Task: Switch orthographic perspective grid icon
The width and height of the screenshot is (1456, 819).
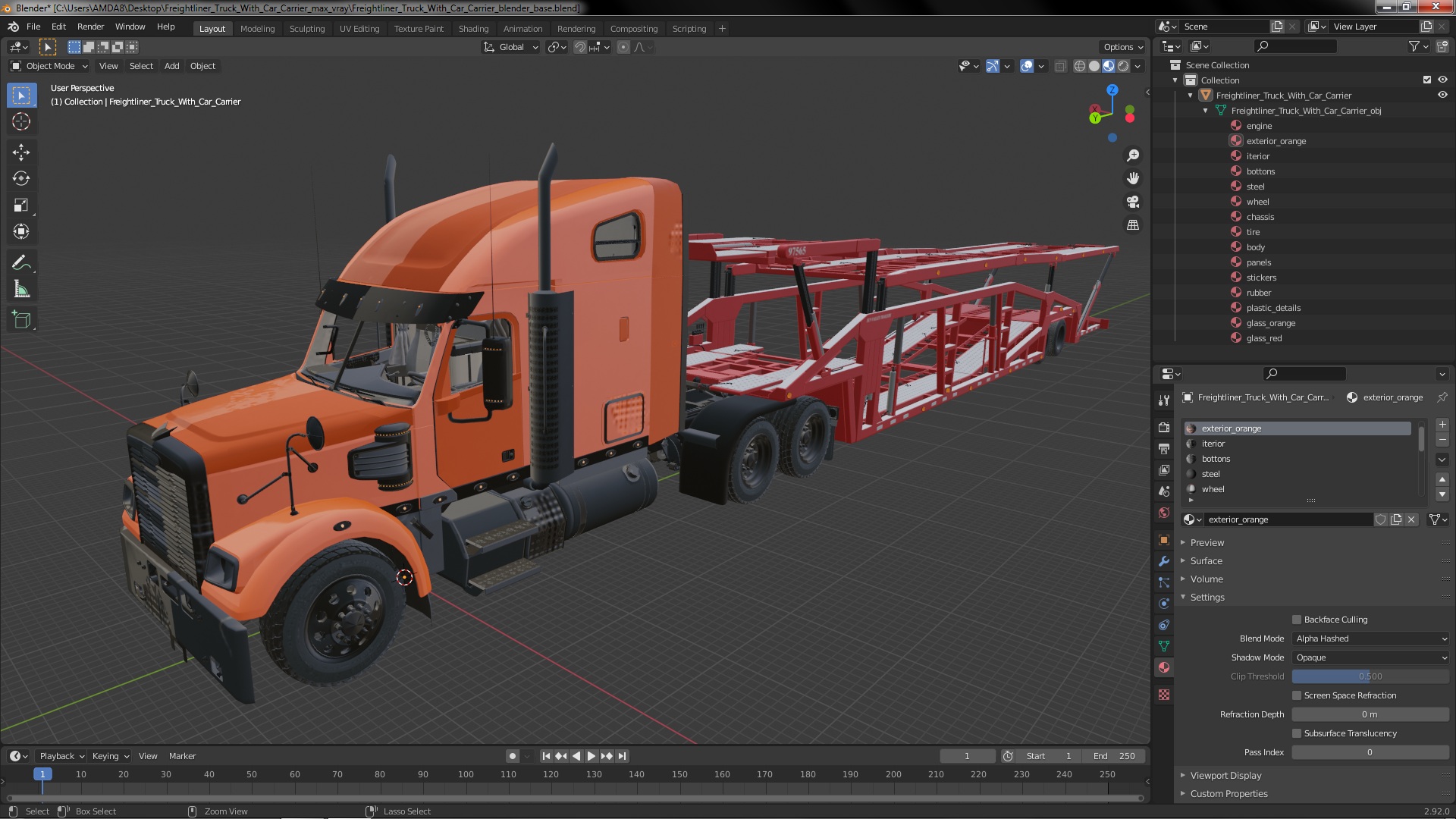Action: click(1133, 225)
